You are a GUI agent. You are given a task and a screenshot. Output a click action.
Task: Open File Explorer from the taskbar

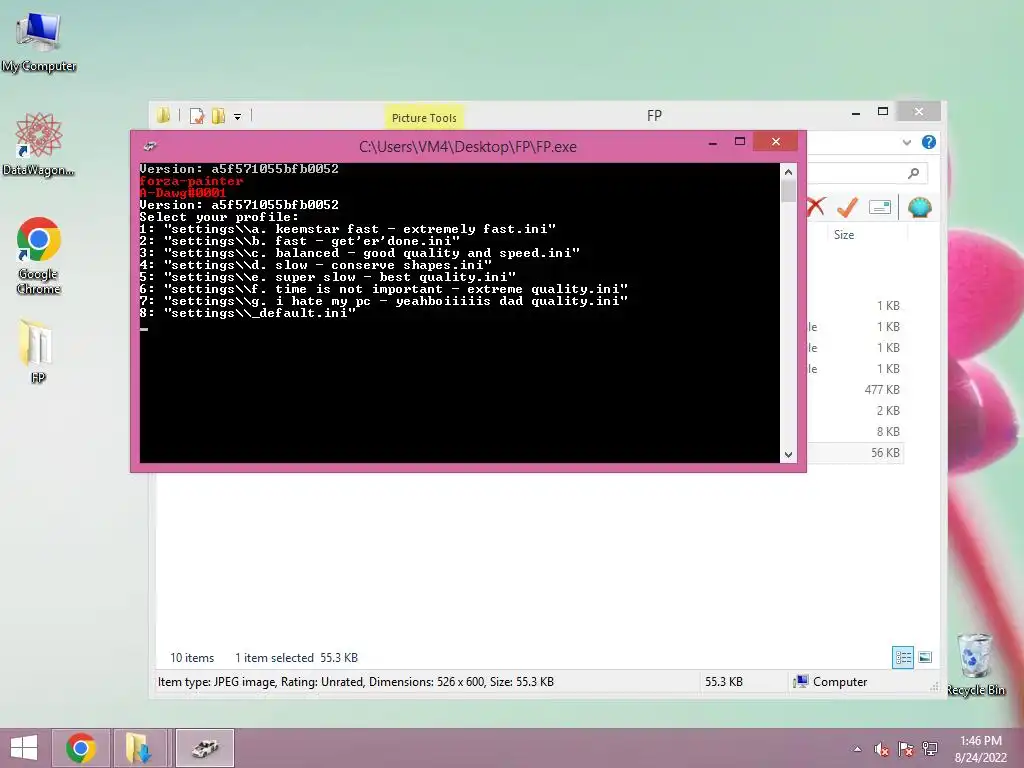coord(139,748)
